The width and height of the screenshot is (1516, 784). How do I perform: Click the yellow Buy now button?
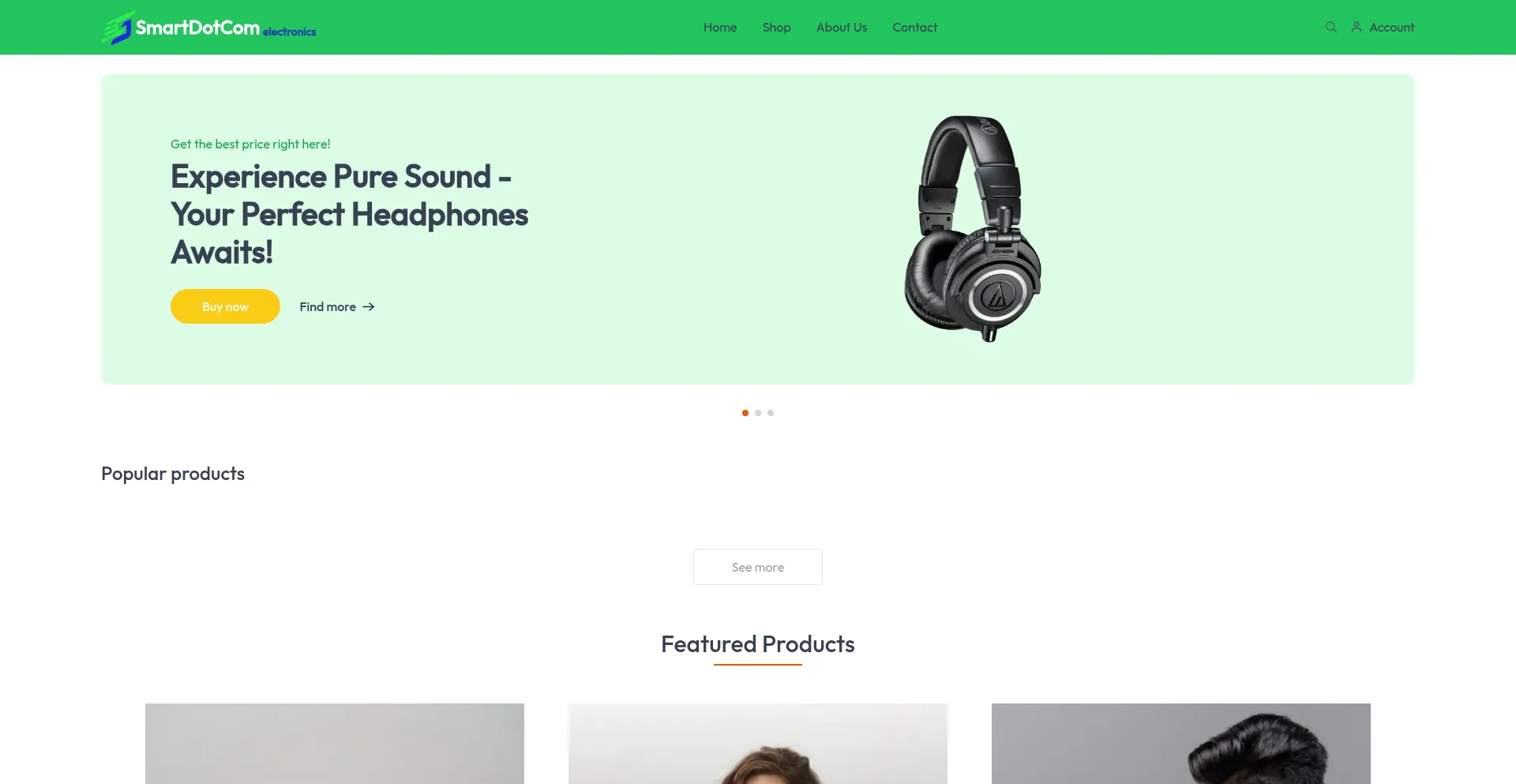[x=225, y=306]
